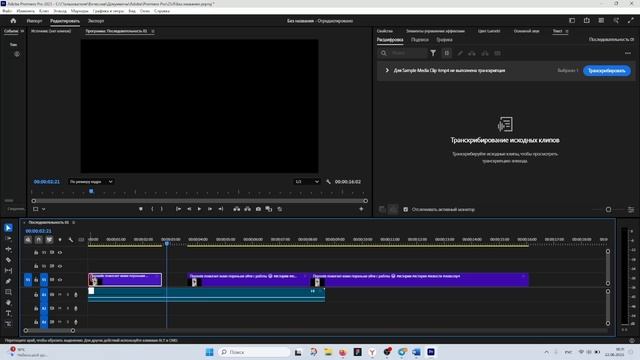Select the Ripple Edit tool

click(8, 249)
